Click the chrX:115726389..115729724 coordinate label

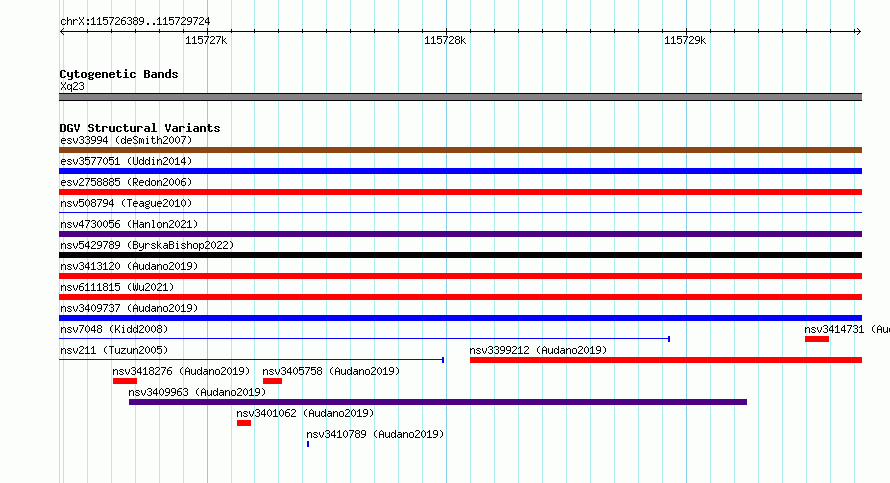135,21
